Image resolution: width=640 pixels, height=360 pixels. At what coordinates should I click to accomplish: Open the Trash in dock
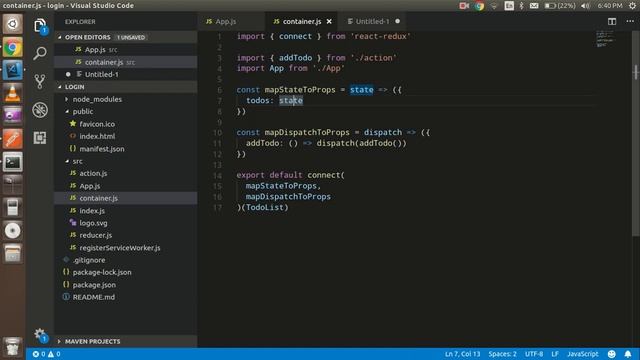13,347
